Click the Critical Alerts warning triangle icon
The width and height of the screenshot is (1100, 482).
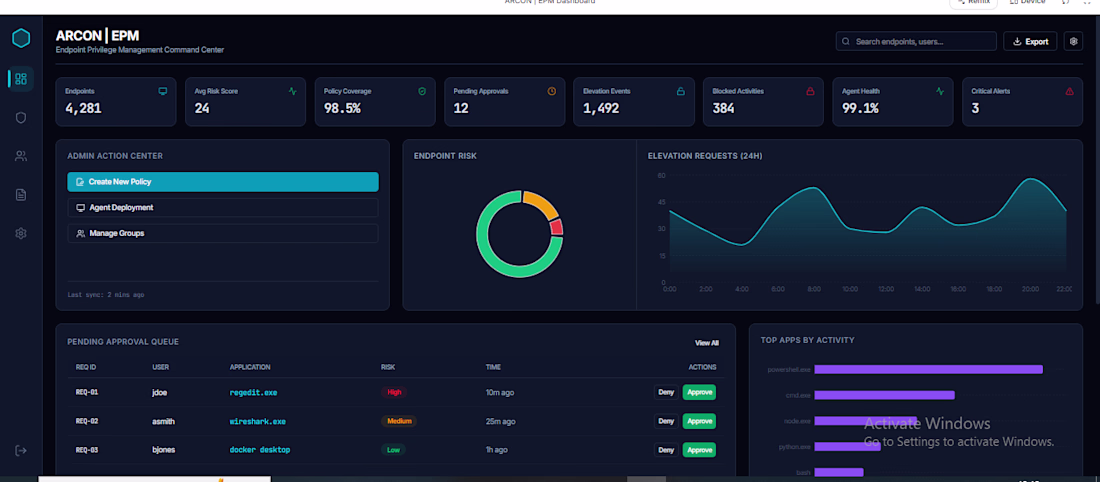pyautogui.click(x=1069, y=91)
